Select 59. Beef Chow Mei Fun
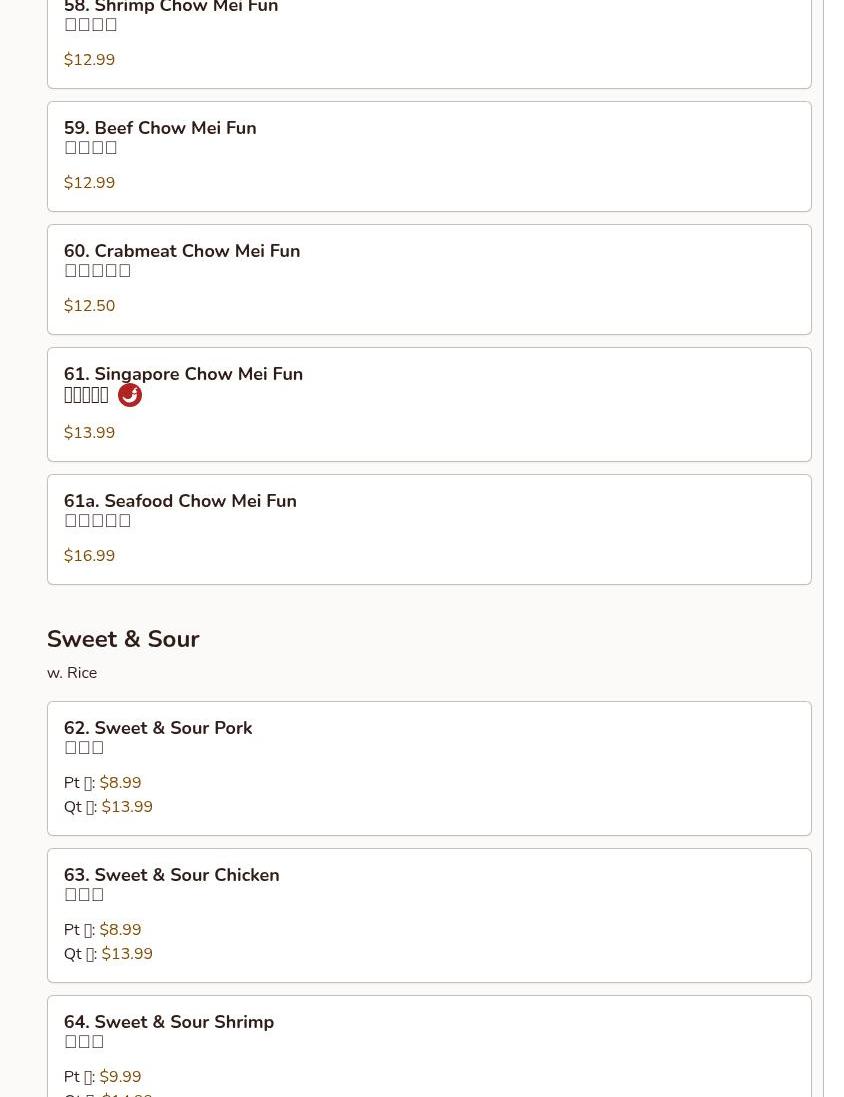The image size is (844, 1097). (160, 128)
